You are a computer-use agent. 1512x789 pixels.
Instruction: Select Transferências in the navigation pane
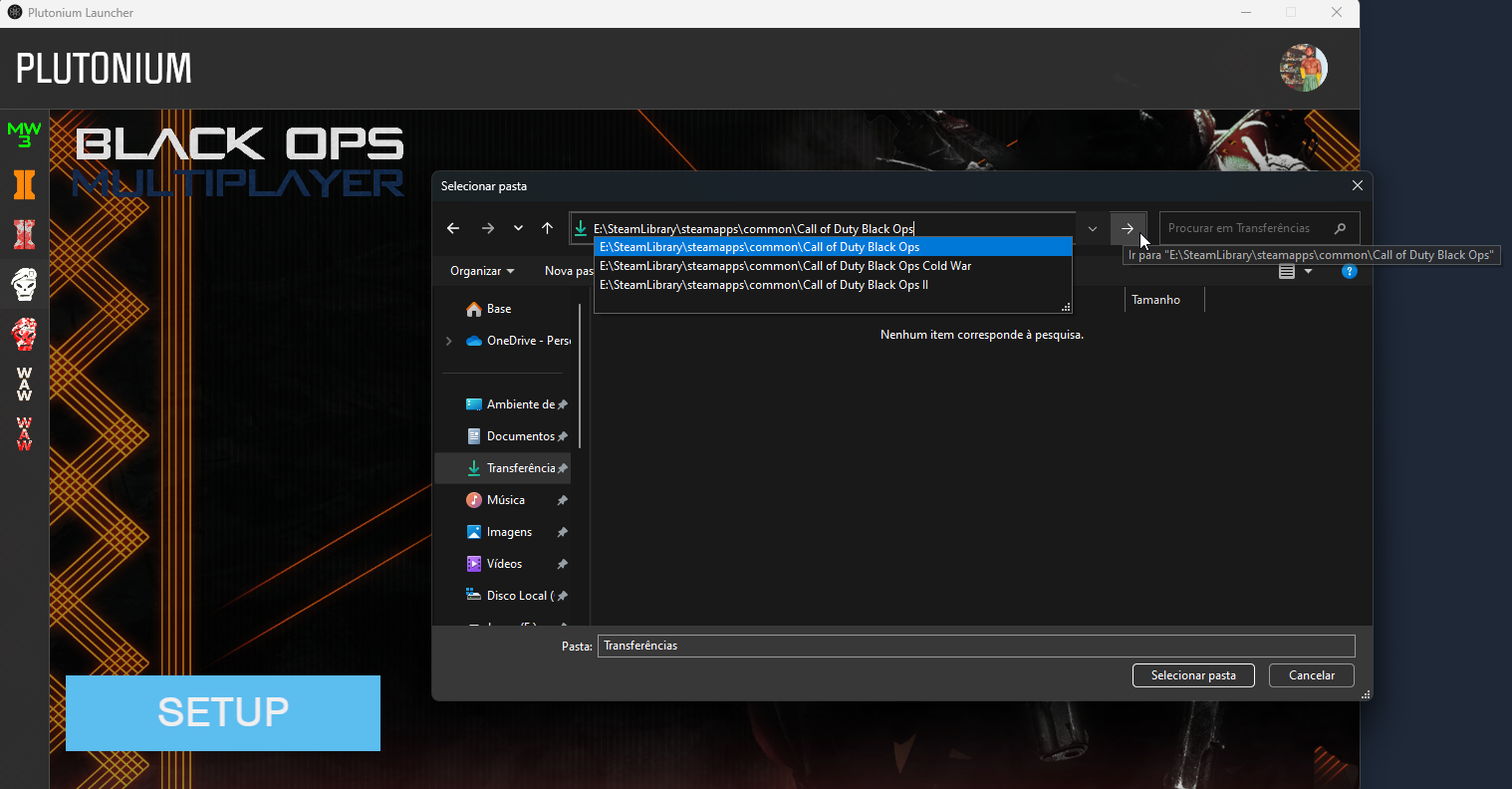click(503, 468)
